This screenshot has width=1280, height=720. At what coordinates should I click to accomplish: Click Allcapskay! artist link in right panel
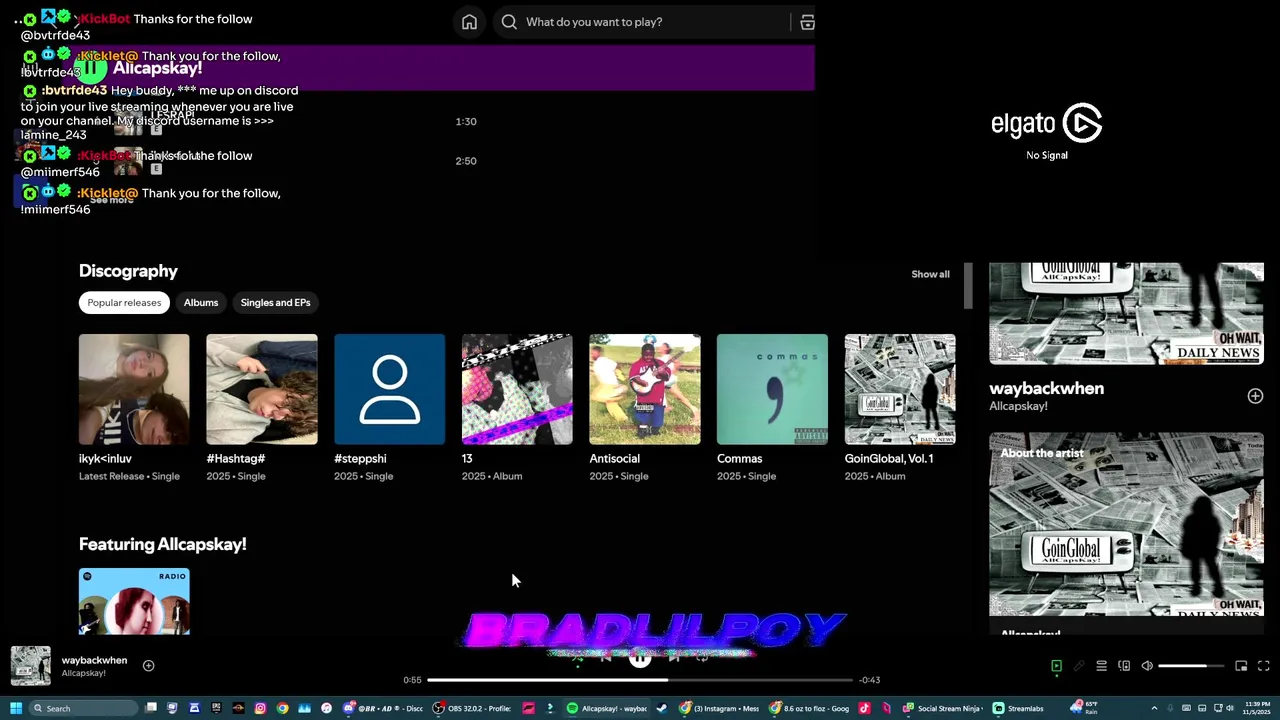pyautogui.click(x=1018, y=406)
